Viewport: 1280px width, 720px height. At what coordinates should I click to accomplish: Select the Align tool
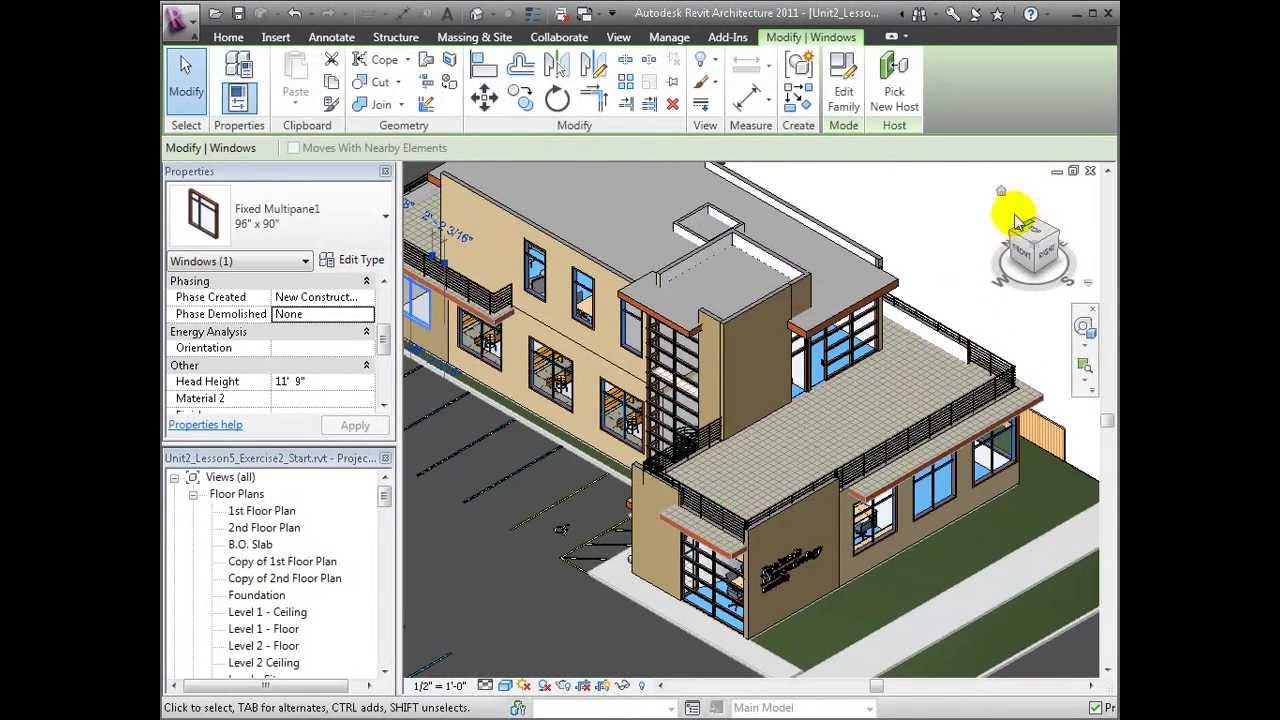(x=484, y=65)
